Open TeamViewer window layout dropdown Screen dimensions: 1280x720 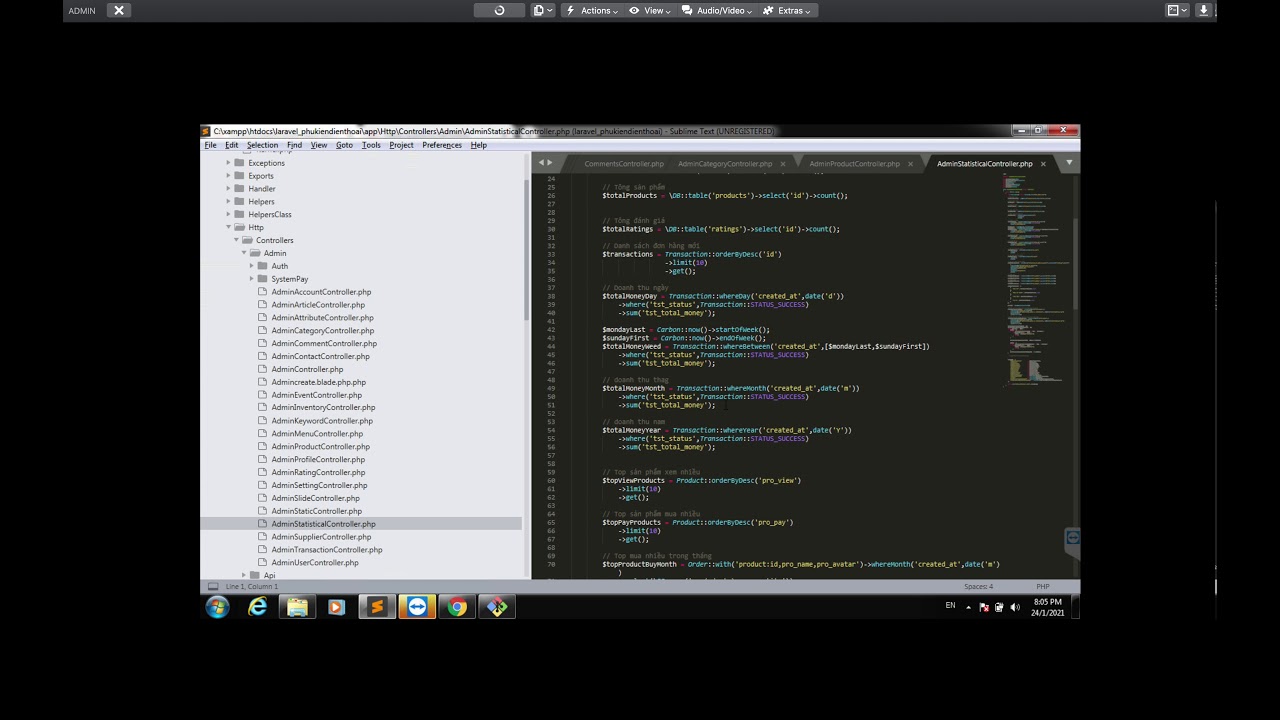[x=1178, y=10]
